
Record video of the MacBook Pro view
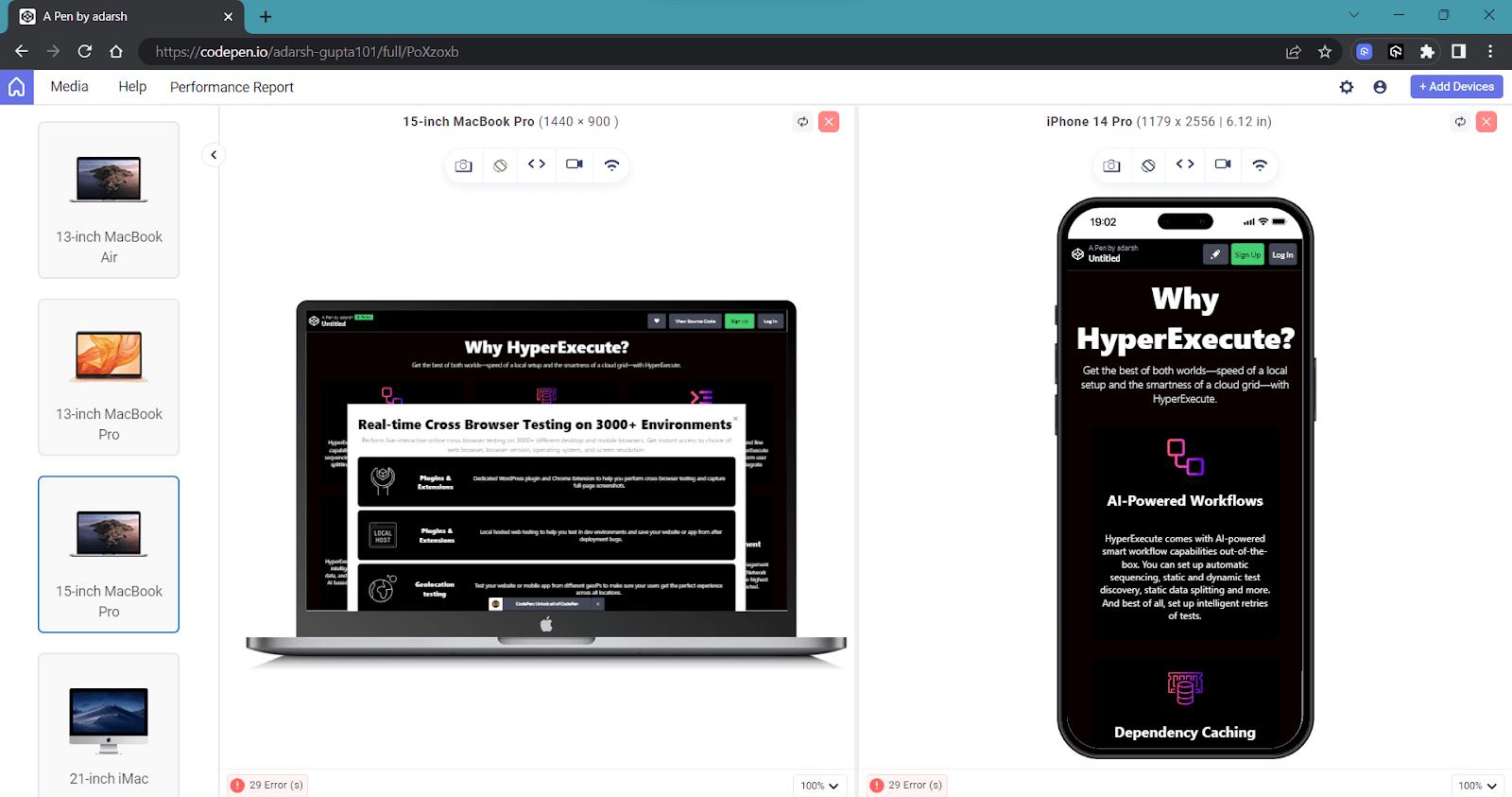tap(575, 165)
